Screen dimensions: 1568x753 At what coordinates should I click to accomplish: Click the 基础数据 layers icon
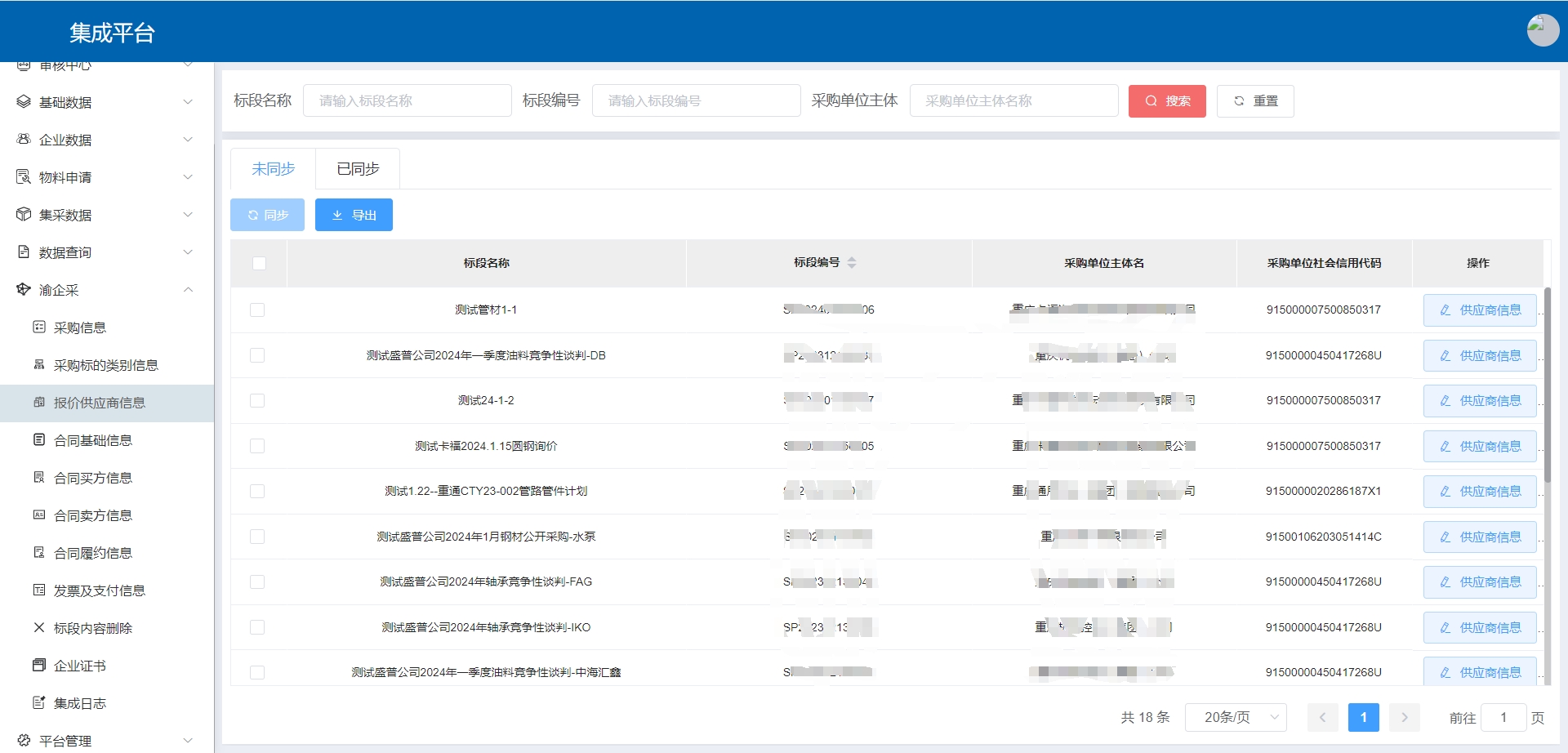[x=24, y=102]
